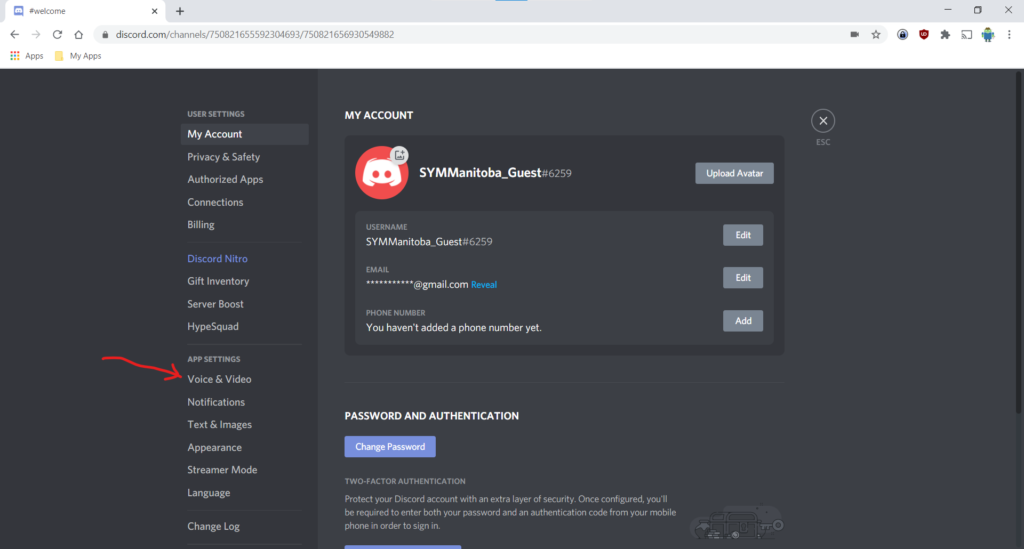
Task: Click the avatar image upload icon
Action: pyautogui.click(x=400, y=155)
